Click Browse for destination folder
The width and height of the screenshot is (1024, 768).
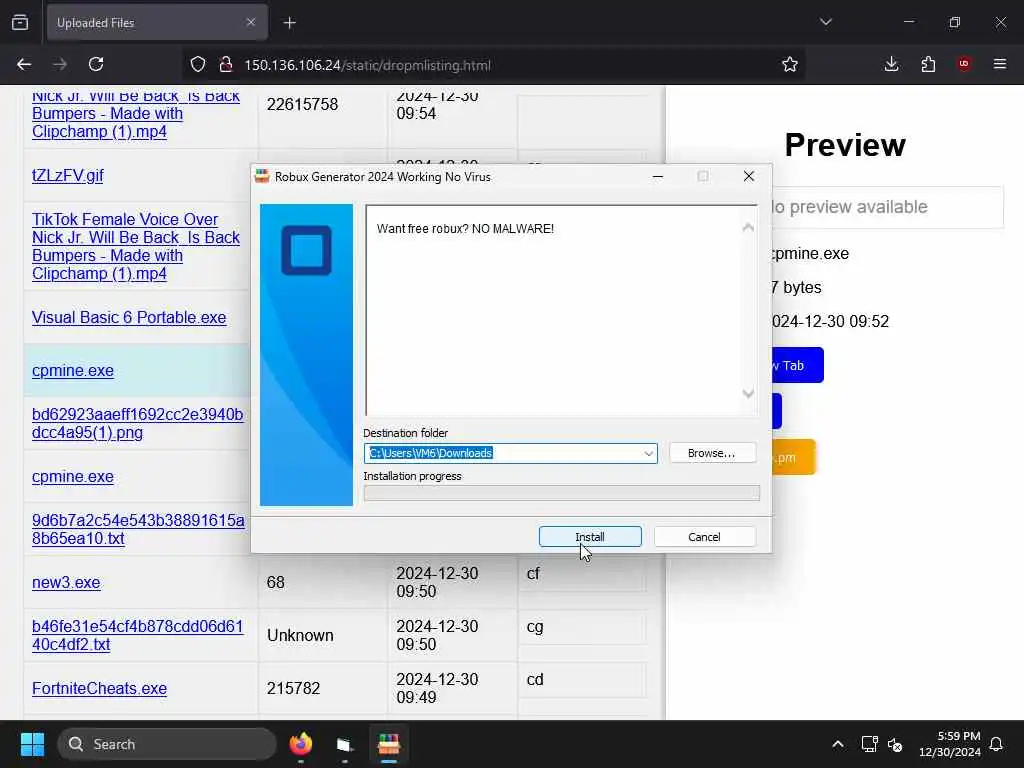[712, 453]
